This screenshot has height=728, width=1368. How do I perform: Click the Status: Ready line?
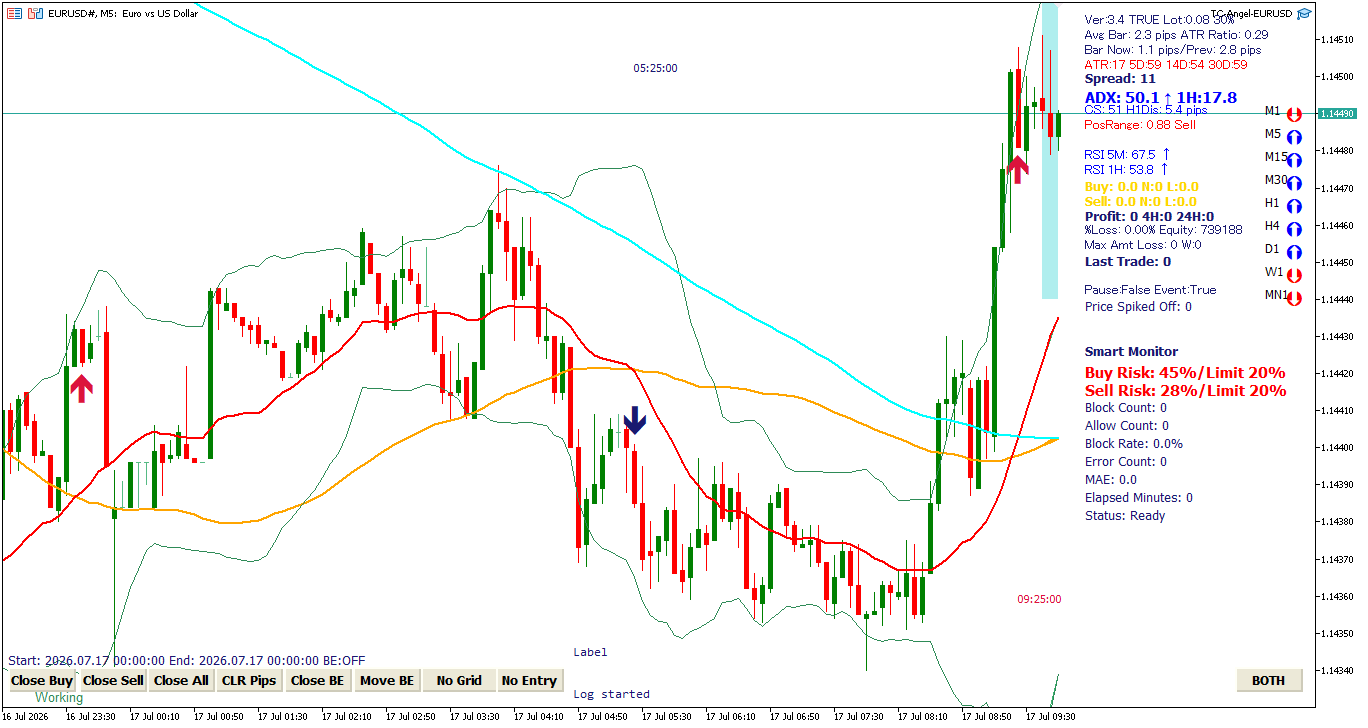click(x=1125, y=516)
